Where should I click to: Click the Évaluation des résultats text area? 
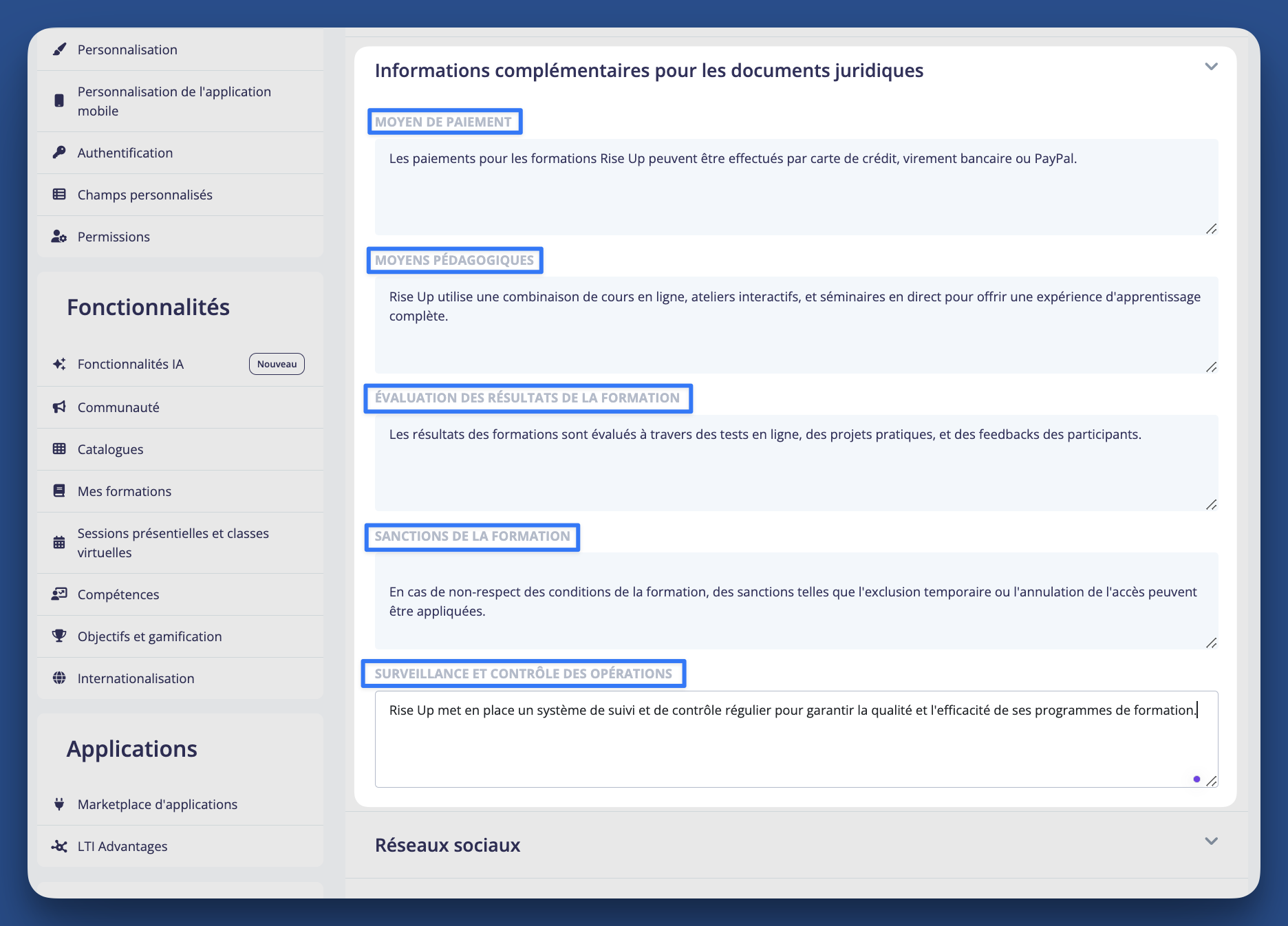coord(796,463)
